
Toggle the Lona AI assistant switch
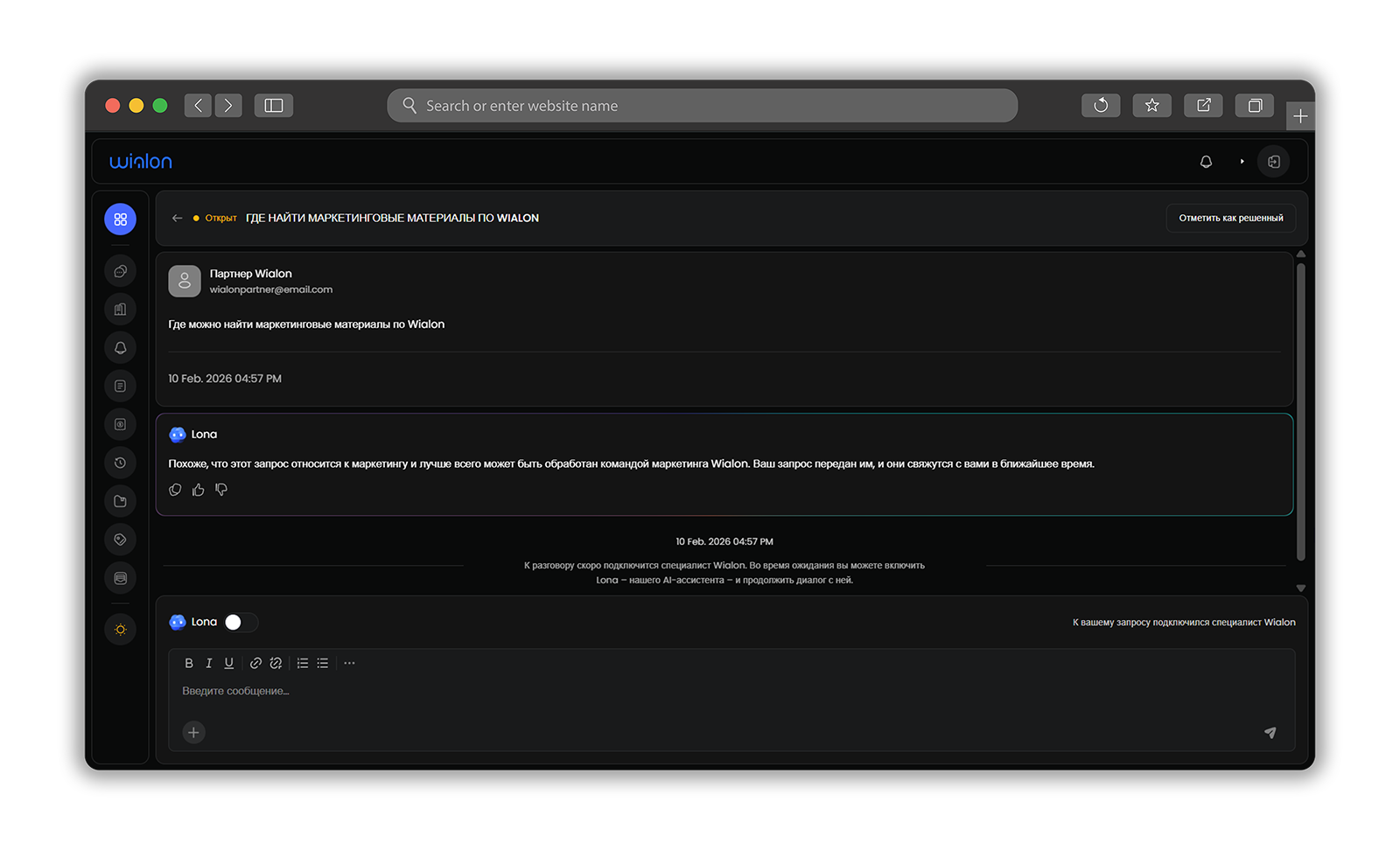(x=240, y=622)
